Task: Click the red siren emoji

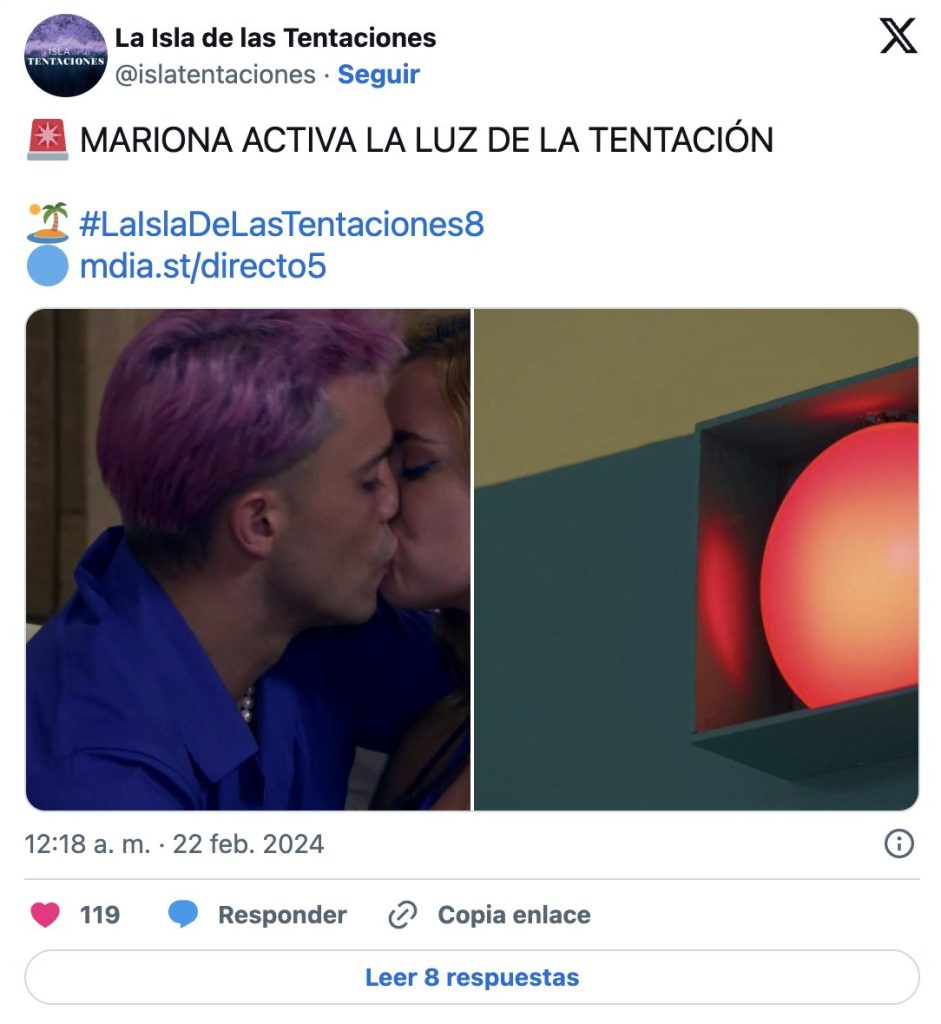Action: coord(48,140)
